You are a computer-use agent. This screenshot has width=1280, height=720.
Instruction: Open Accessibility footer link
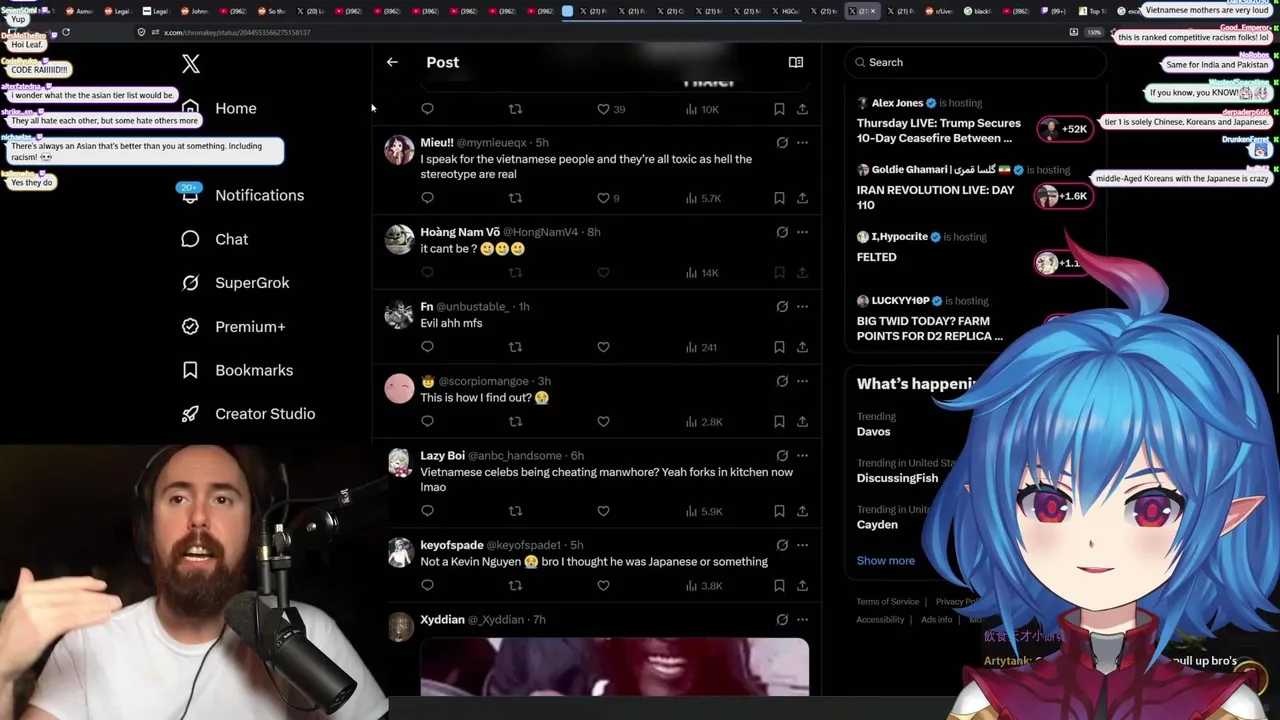click(880, 620)
